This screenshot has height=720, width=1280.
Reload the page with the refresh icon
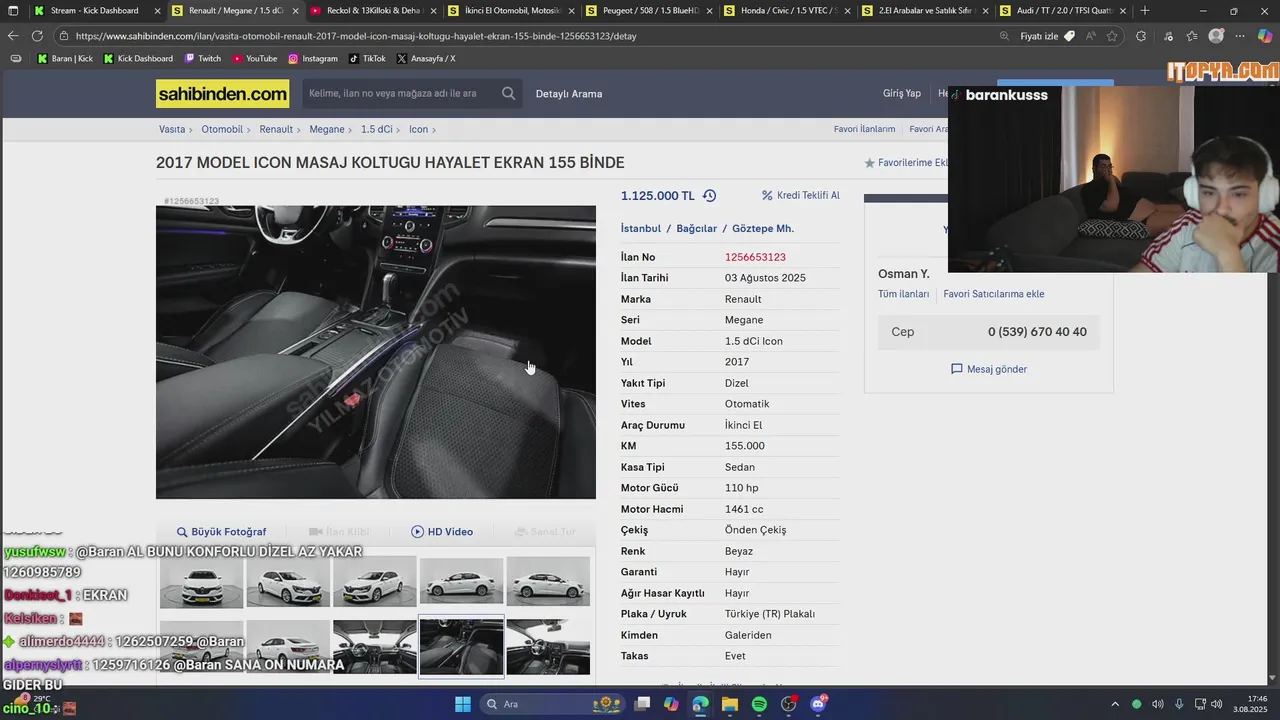coord(38,36)
